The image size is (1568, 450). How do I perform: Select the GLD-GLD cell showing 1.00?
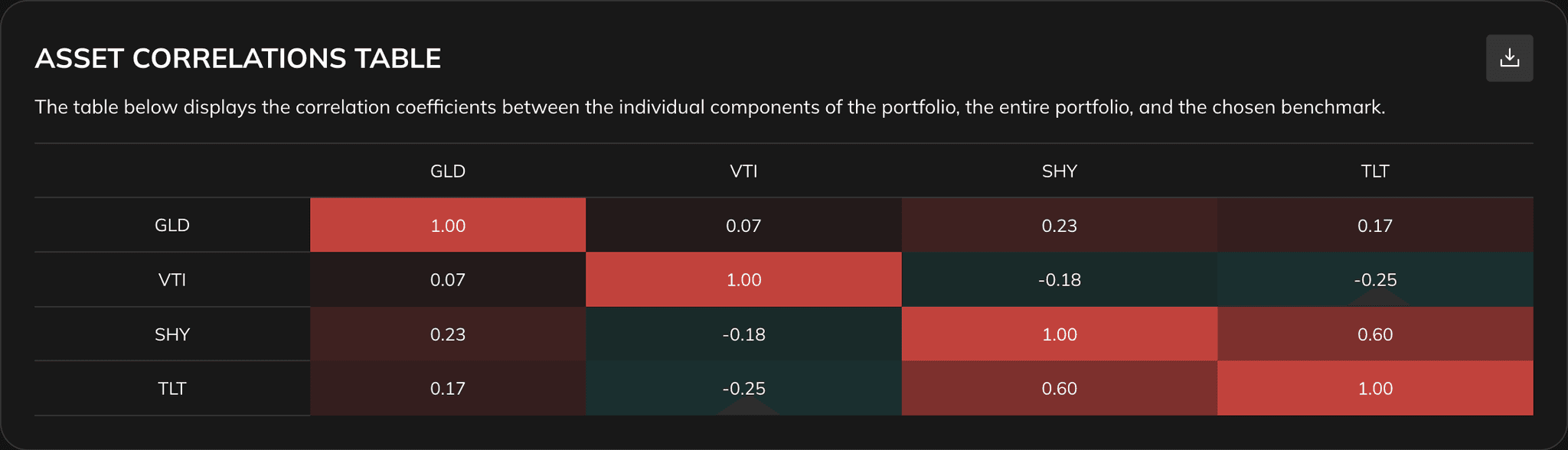447,225
